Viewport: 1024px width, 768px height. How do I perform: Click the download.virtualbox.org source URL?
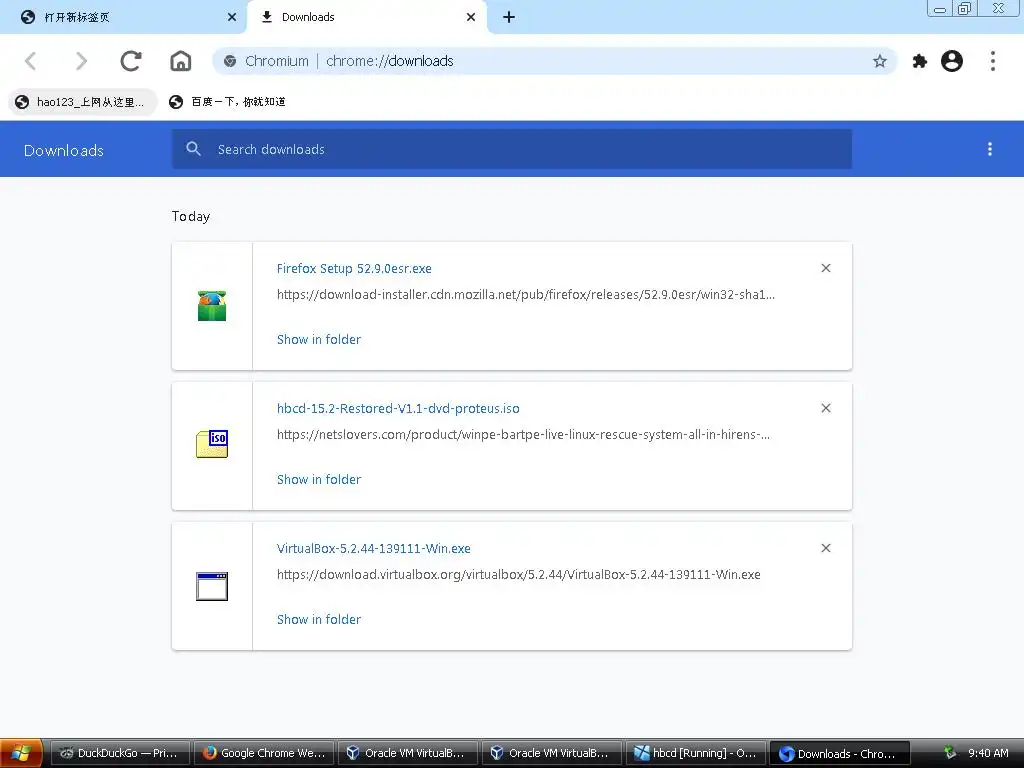[x=519, y=575]
